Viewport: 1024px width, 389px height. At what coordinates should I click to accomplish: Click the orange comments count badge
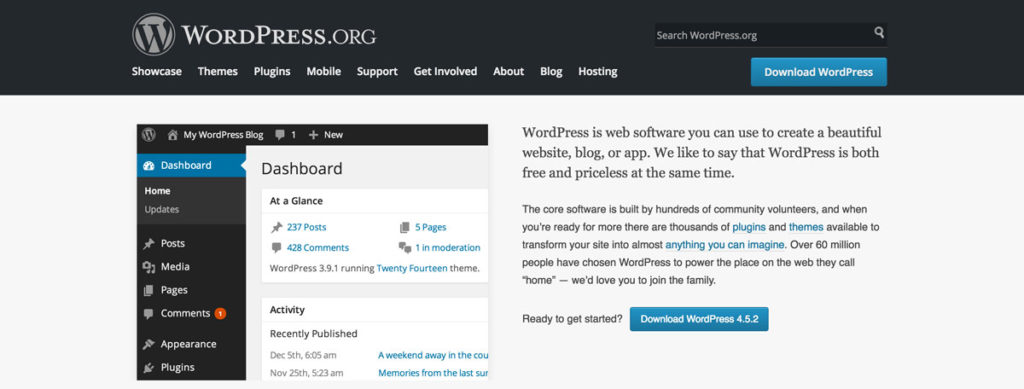pos(220,313)
